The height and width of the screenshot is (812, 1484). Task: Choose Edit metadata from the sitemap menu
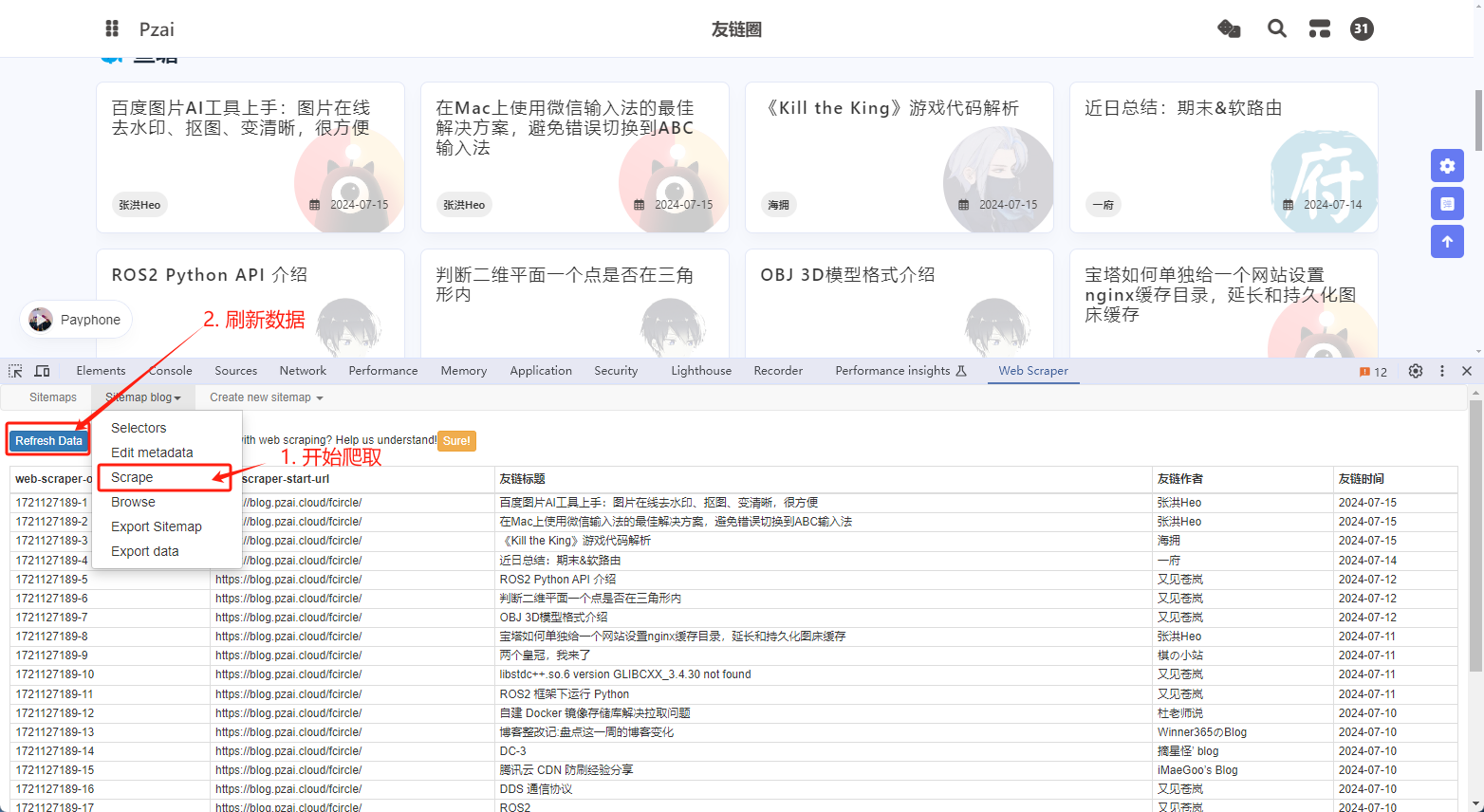point(152,452)
